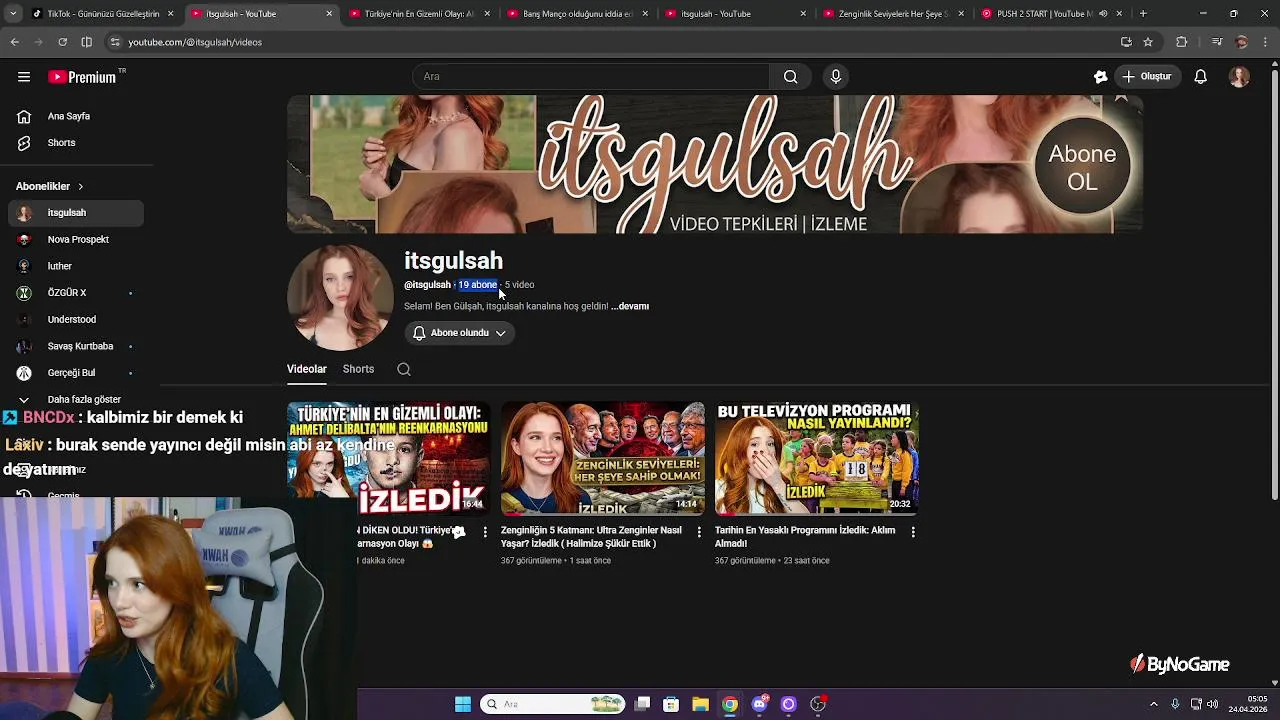Click the sparkle icon beside Oluştur
The image size is (1280, 720).
pyautogui.click(x=1100, y=77)
